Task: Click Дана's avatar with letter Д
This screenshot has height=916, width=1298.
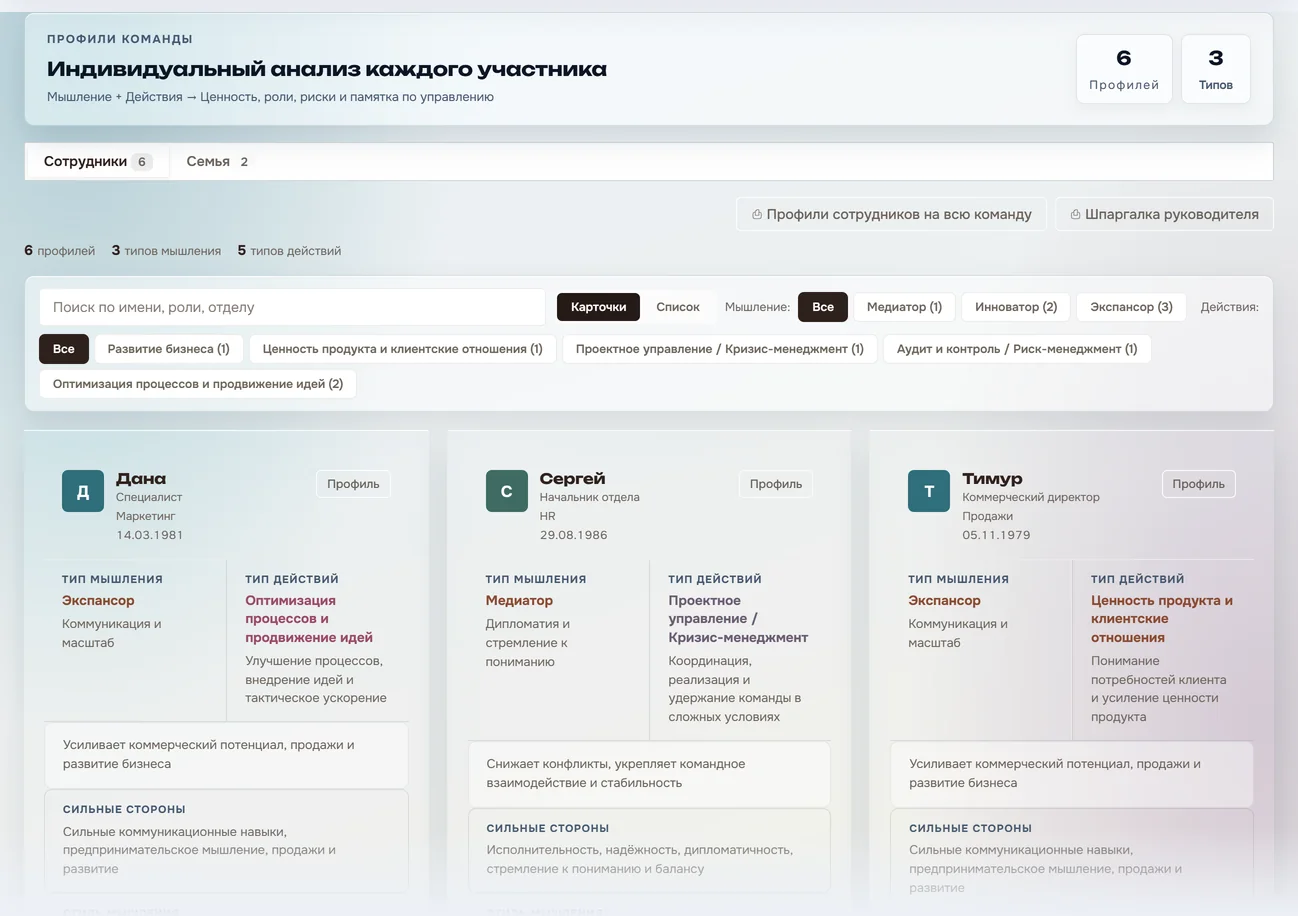Action: pyautogui.click(x=83, y=491)
